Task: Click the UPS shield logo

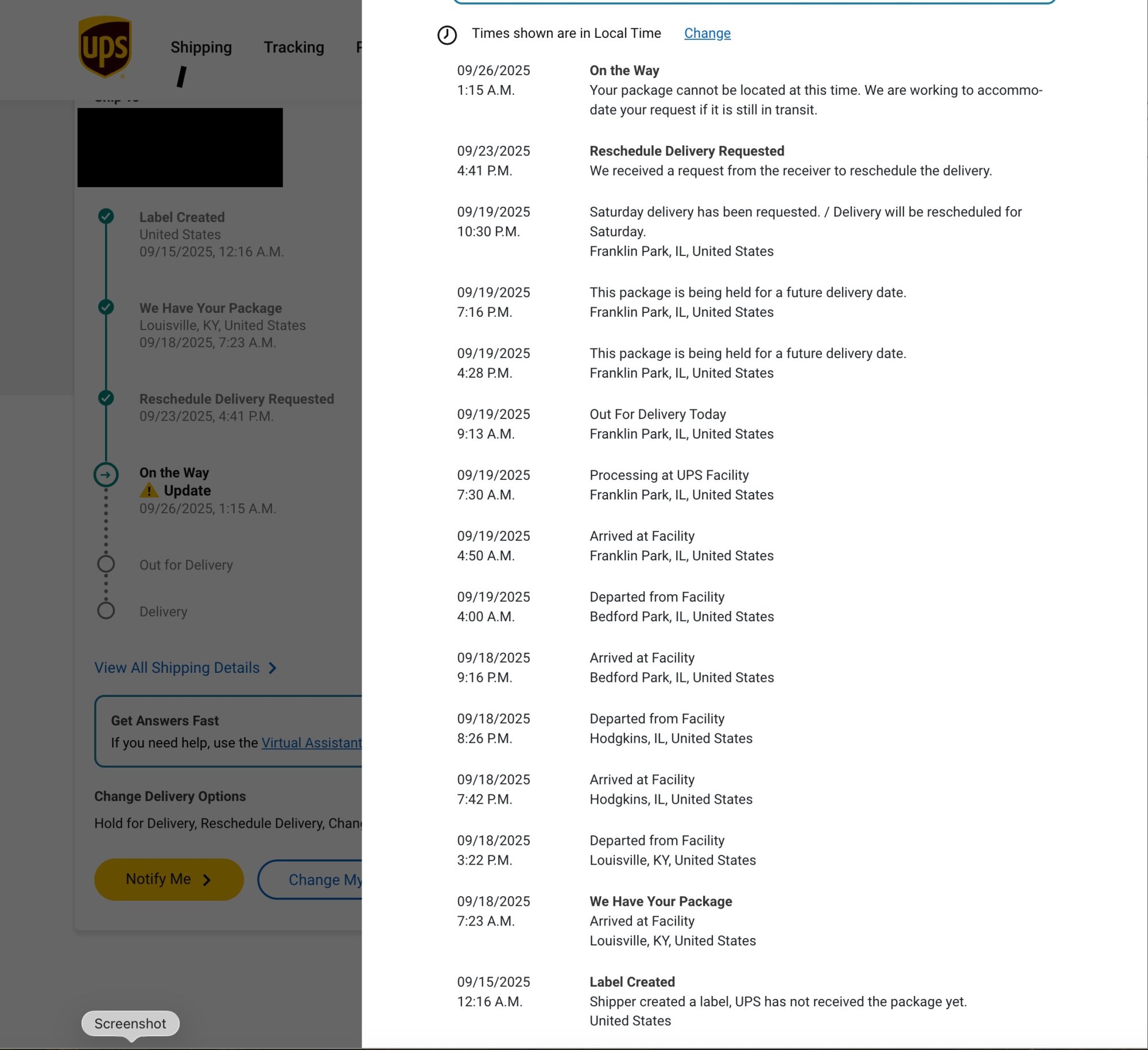Action: [105, 47]
